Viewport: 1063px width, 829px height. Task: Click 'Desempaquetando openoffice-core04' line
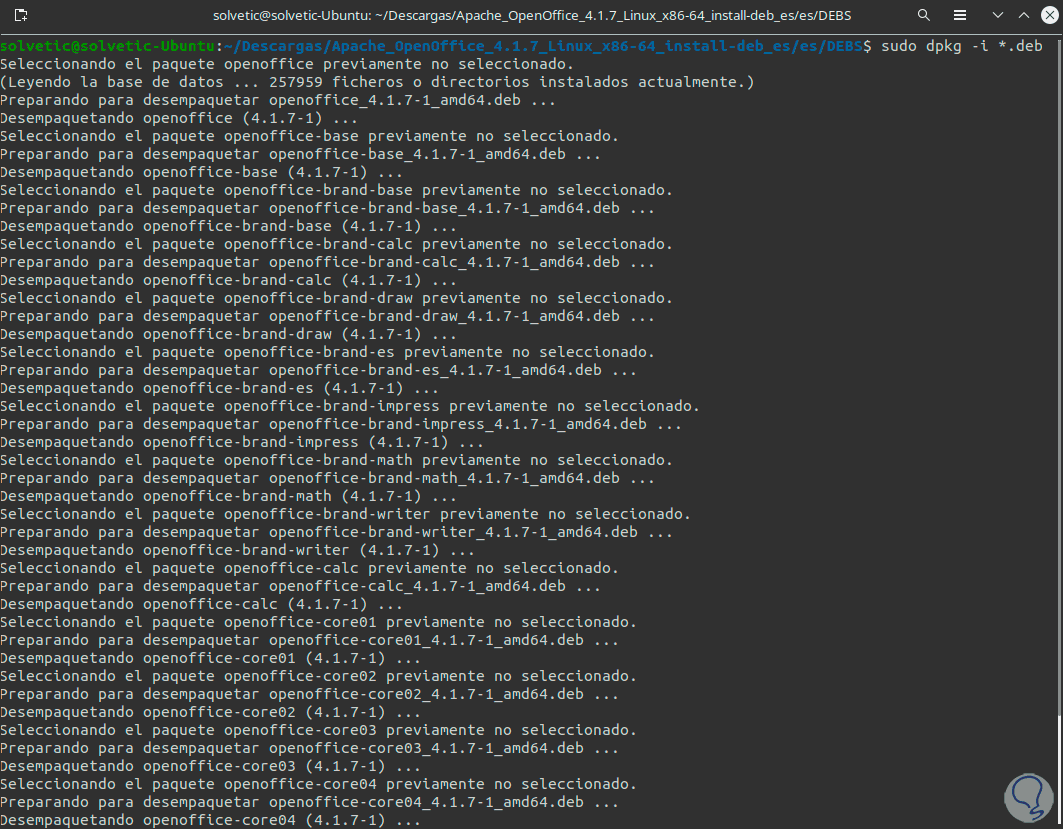[211, 820]
